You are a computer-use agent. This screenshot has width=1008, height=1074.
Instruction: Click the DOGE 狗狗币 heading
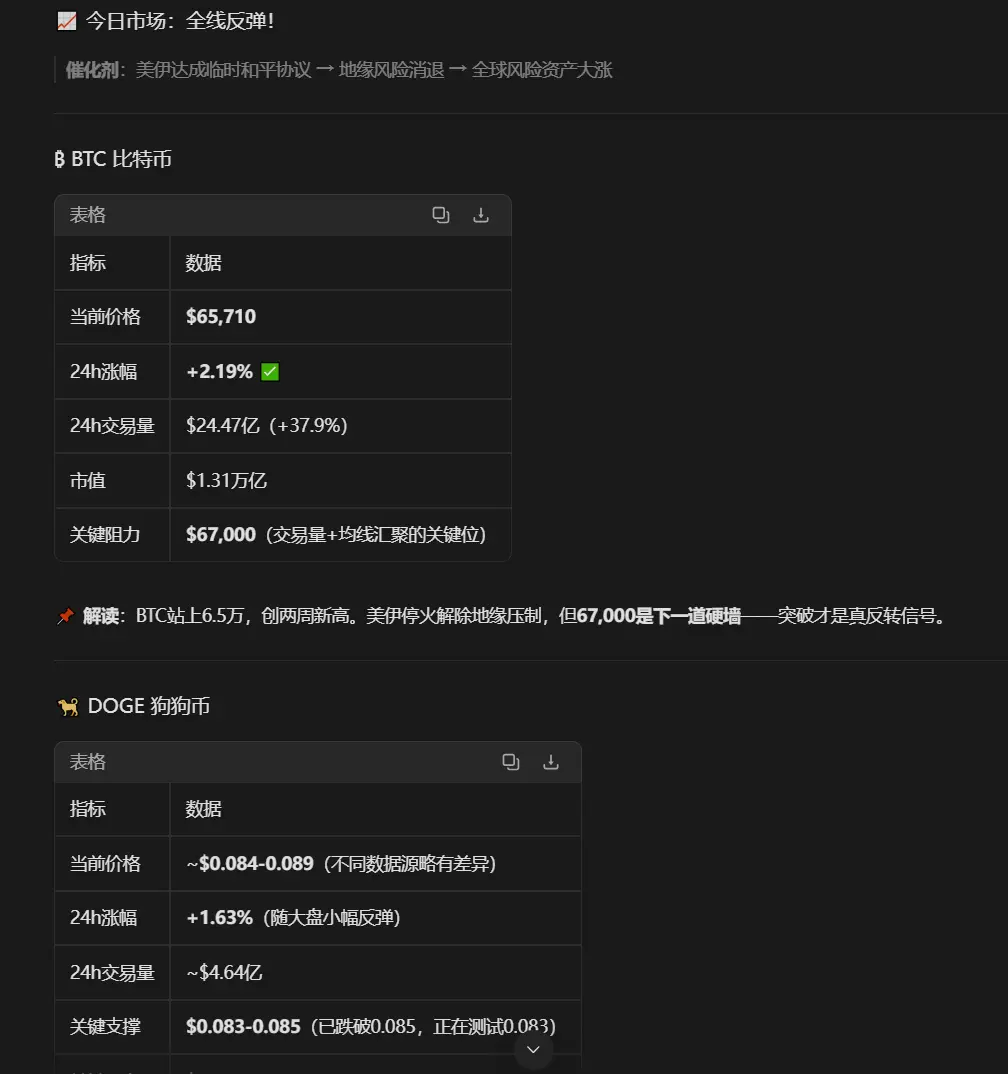[x=149, y=706]
